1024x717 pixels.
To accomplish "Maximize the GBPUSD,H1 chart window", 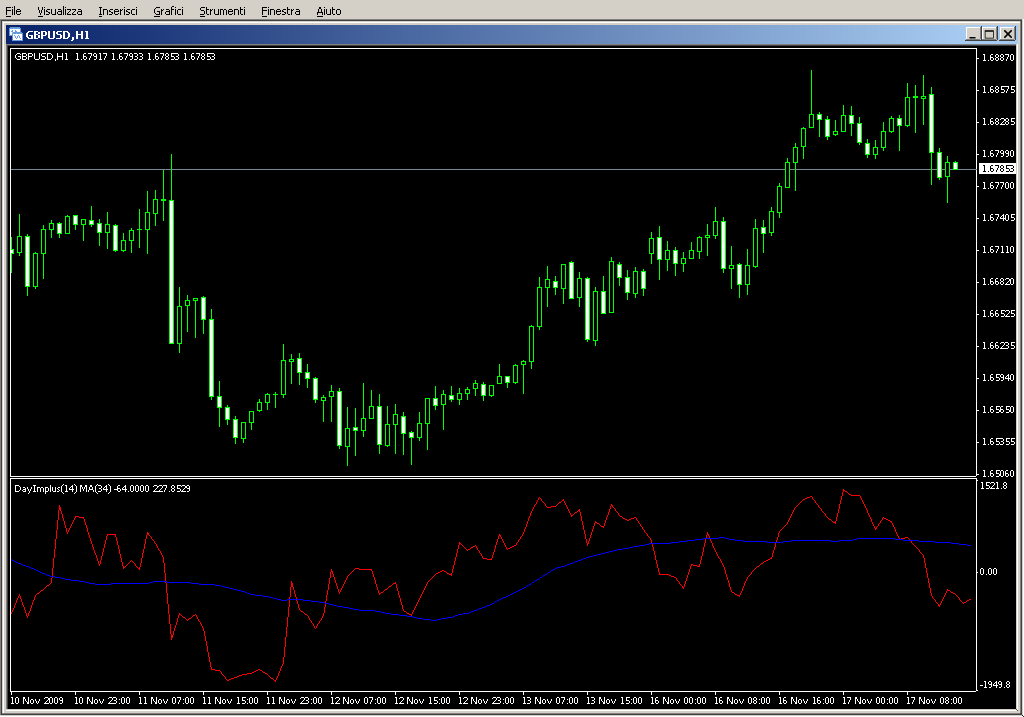I will pos(989,34).
